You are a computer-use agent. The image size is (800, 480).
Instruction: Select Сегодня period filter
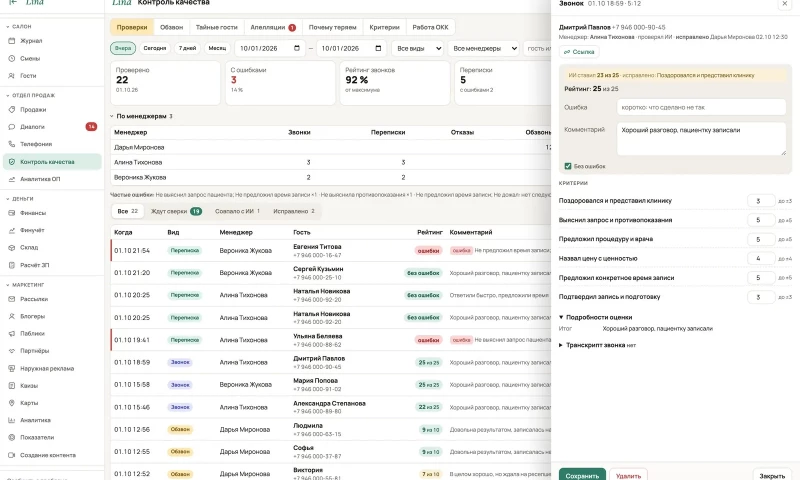[155, 48]
